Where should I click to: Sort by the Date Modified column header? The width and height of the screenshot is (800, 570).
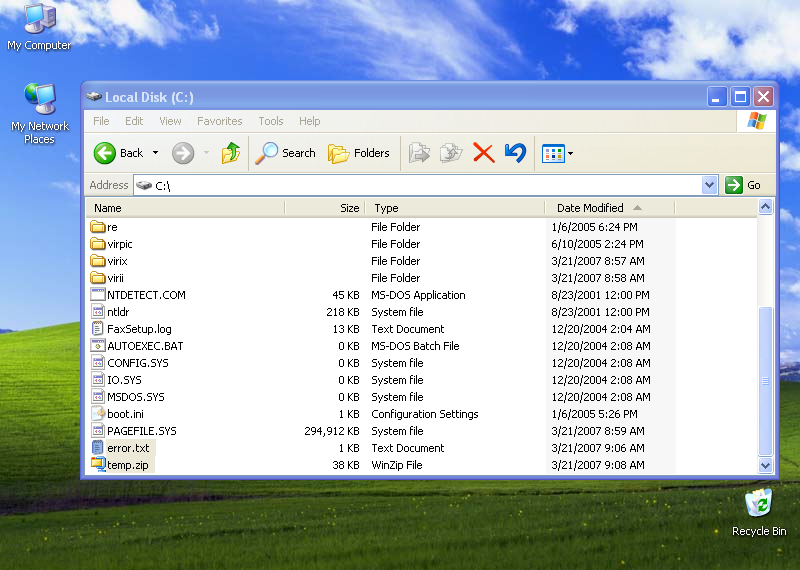[x=610, y=208]
